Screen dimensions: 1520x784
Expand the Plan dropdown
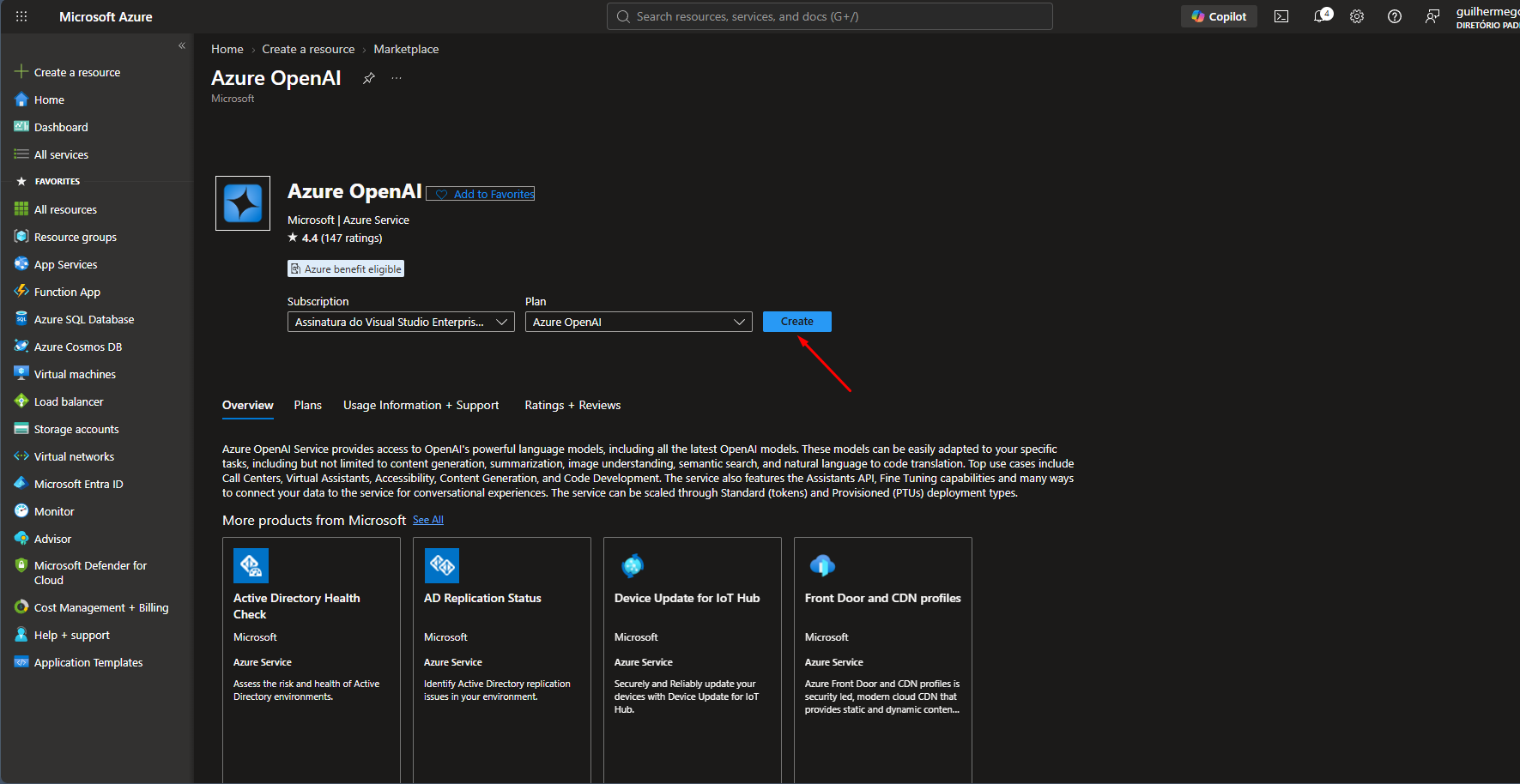(x=639, y=322)
